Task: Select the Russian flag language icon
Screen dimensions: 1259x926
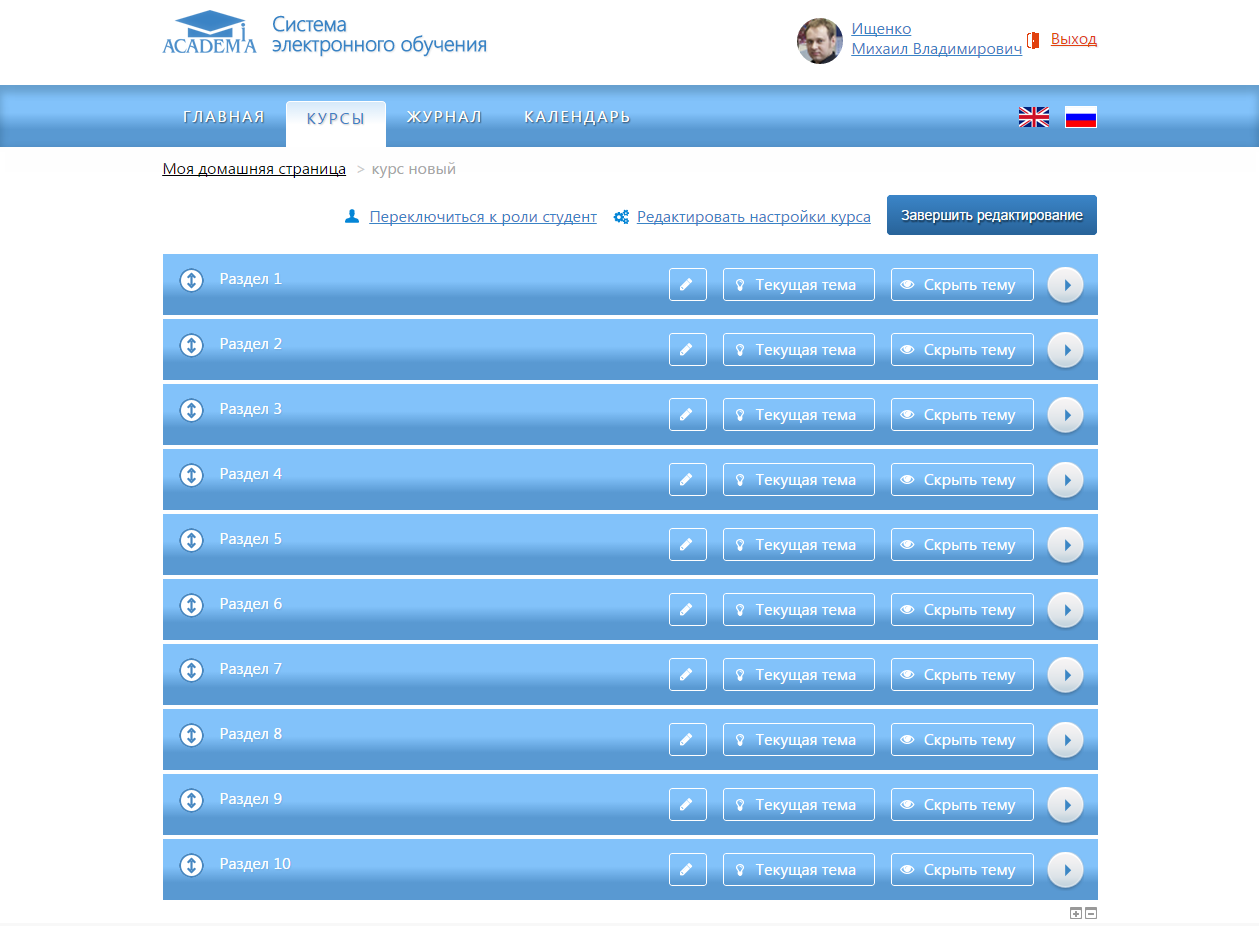Action: click(x=1080, y=117)
